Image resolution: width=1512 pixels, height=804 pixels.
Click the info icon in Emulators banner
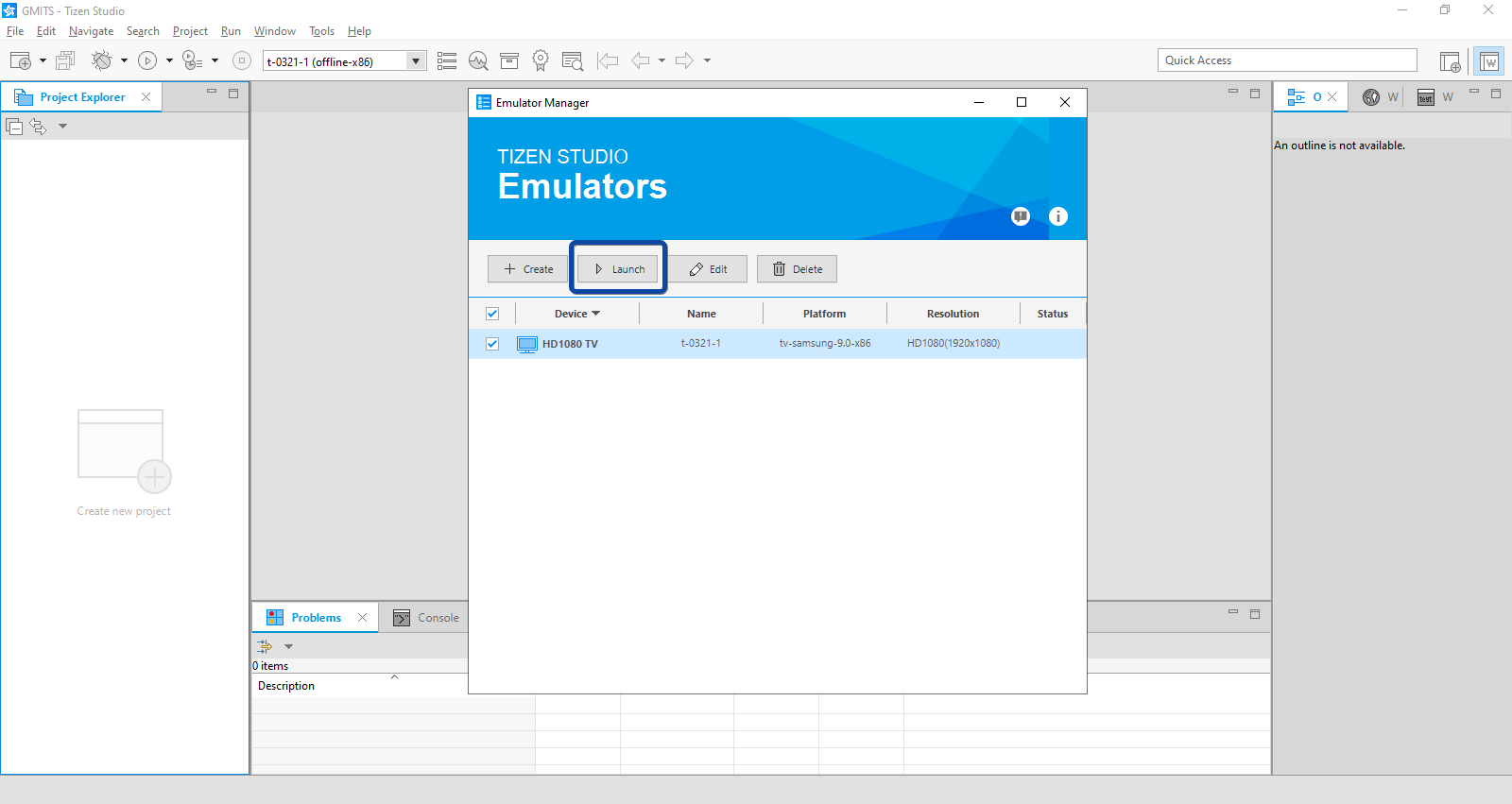[x=1058, y=216]
